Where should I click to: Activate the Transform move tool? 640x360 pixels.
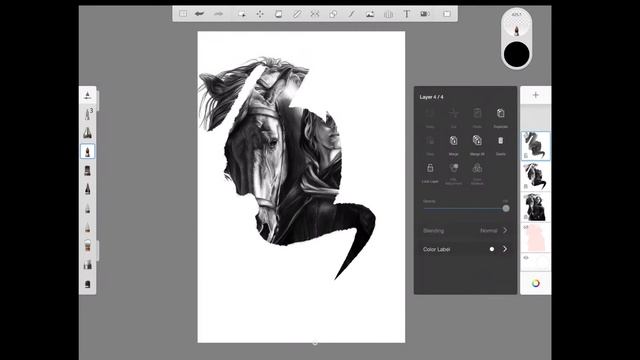260,14
